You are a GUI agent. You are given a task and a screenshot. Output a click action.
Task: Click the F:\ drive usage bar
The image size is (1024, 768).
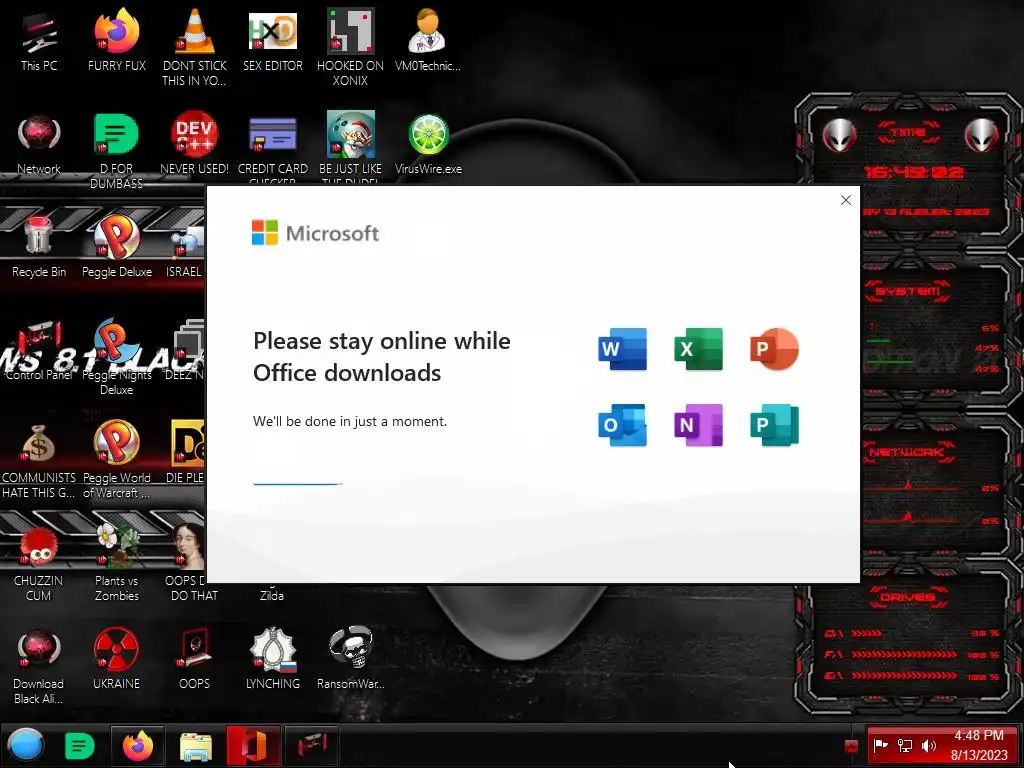point(904,654)
